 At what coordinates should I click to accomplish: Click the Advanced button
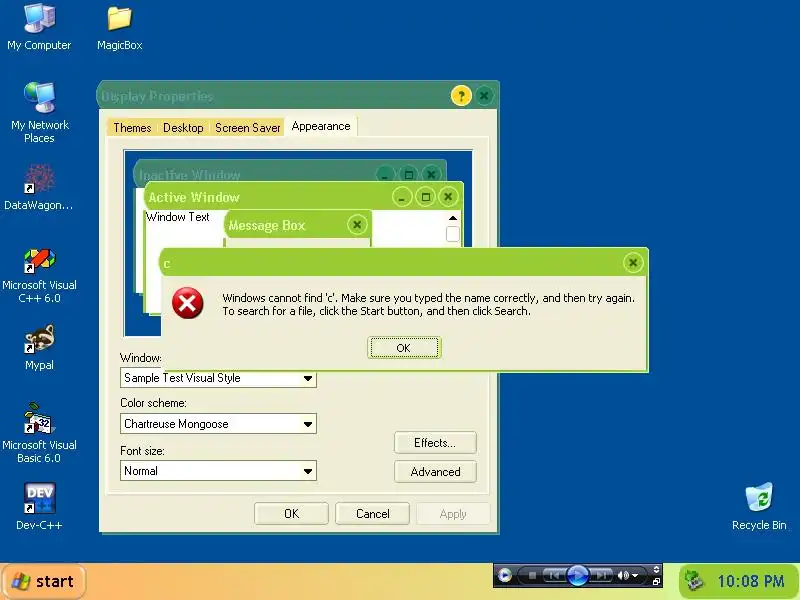(x=435, y=472)
